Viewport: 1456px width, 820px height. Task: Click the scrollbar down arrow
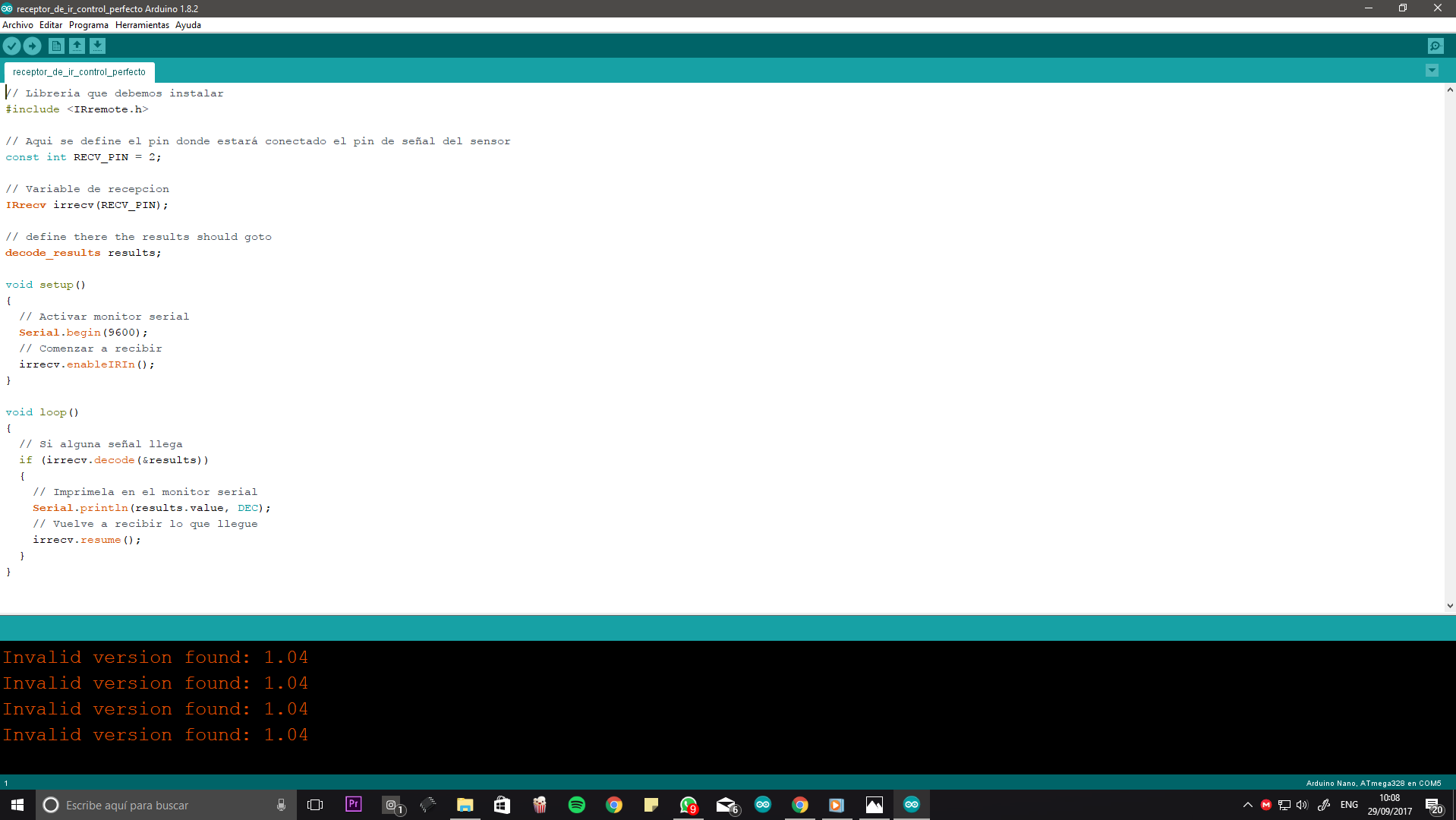tap(1450, 605)
